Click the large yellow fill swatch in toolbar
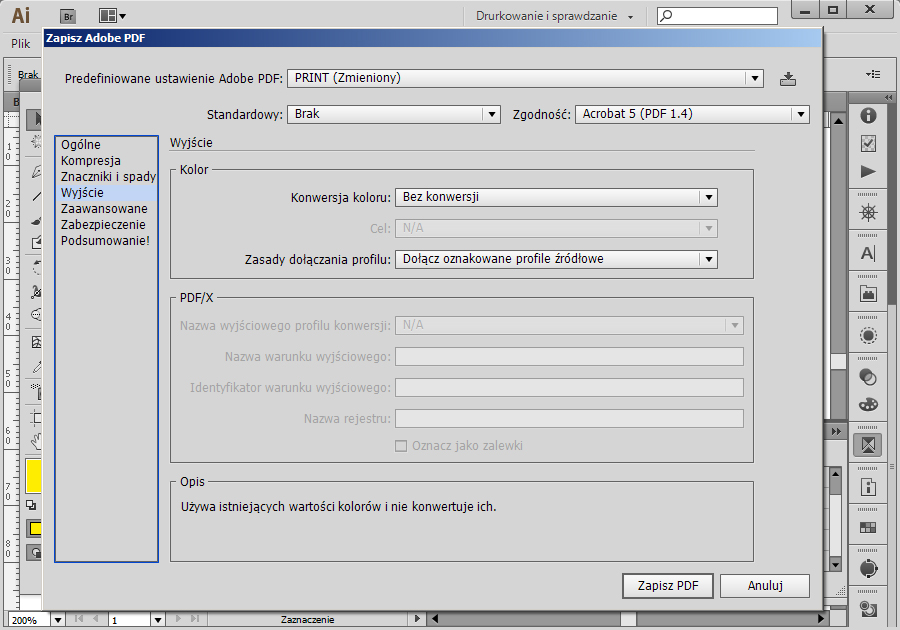The height and width of the screenshot is (630, 900). point(33,476)
